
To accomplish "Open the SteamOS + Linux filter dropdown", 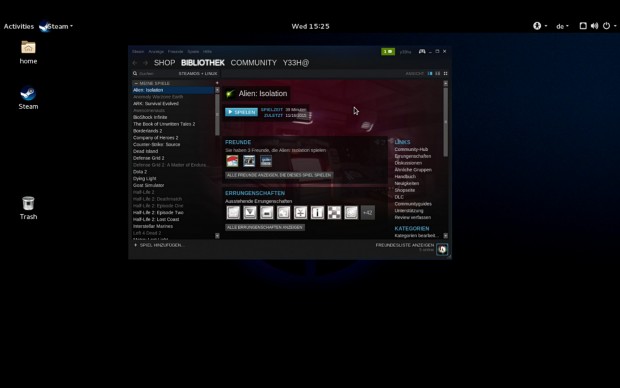I will point(198,74).
